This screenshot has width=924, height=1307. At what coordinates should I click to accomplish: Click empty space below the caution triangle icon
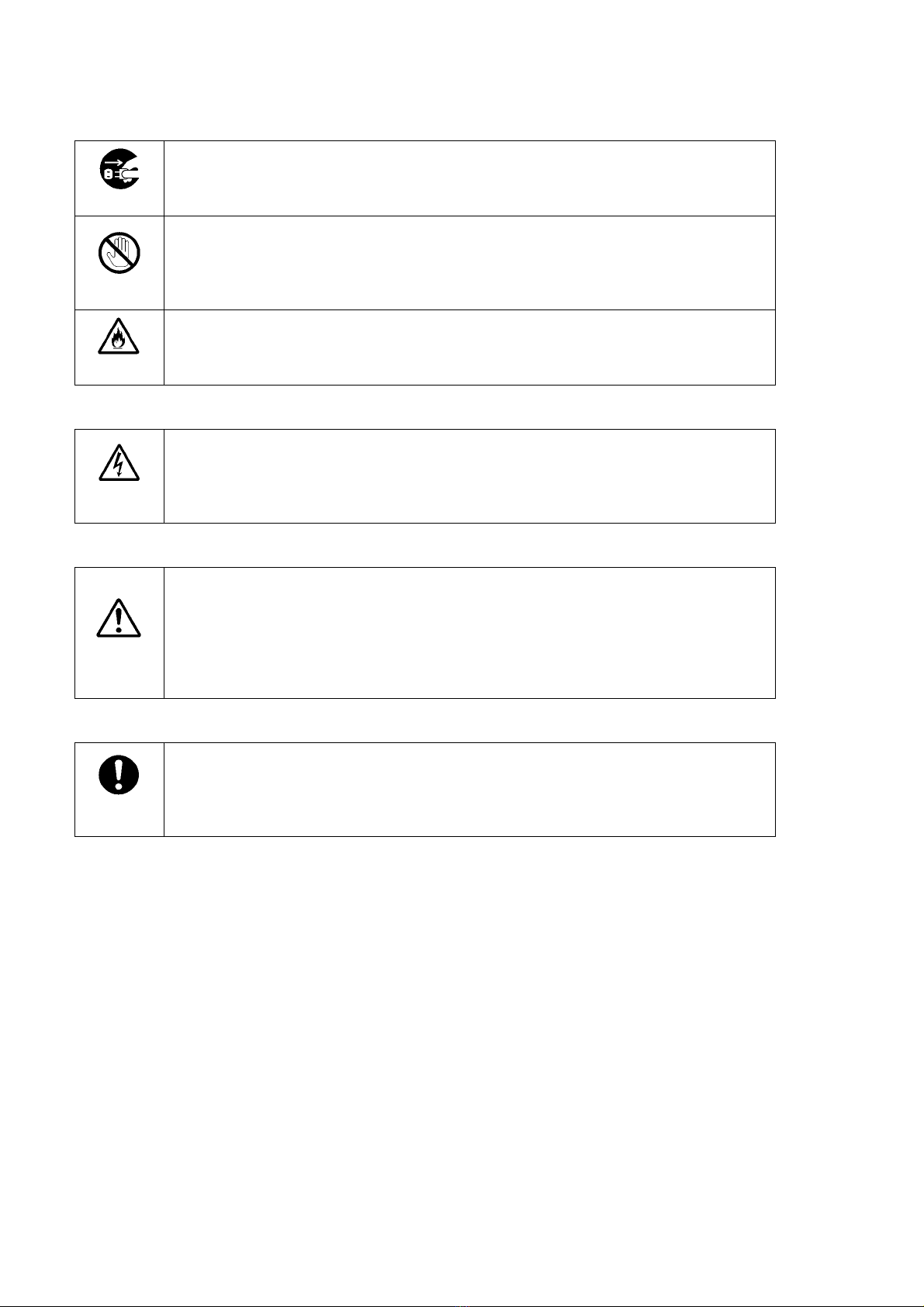(119, 671)
